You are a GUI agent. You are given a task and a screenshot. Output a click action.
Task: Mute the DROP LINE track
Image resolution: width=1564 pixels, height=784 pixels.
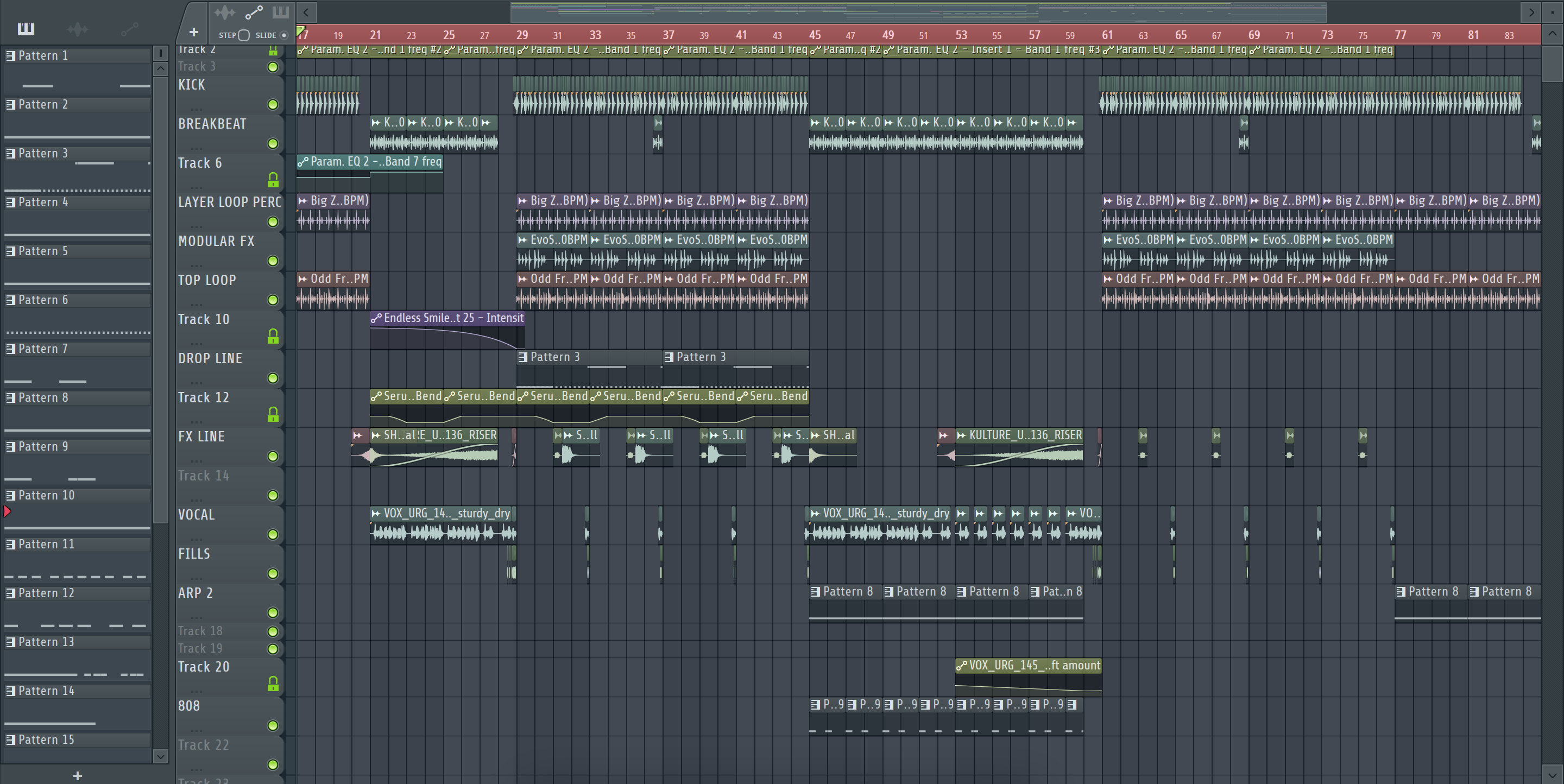click(273, 378)
